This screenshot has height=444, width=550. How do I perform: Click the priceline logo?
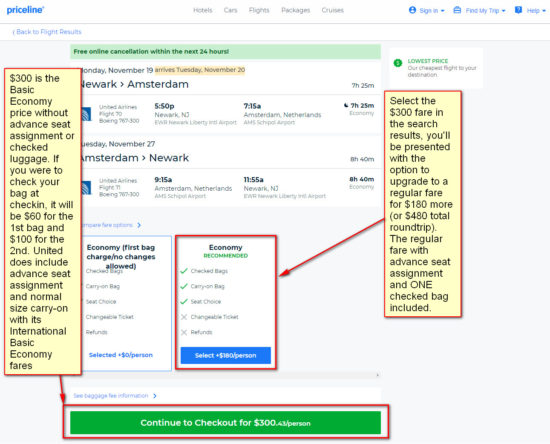click(25, 10)
